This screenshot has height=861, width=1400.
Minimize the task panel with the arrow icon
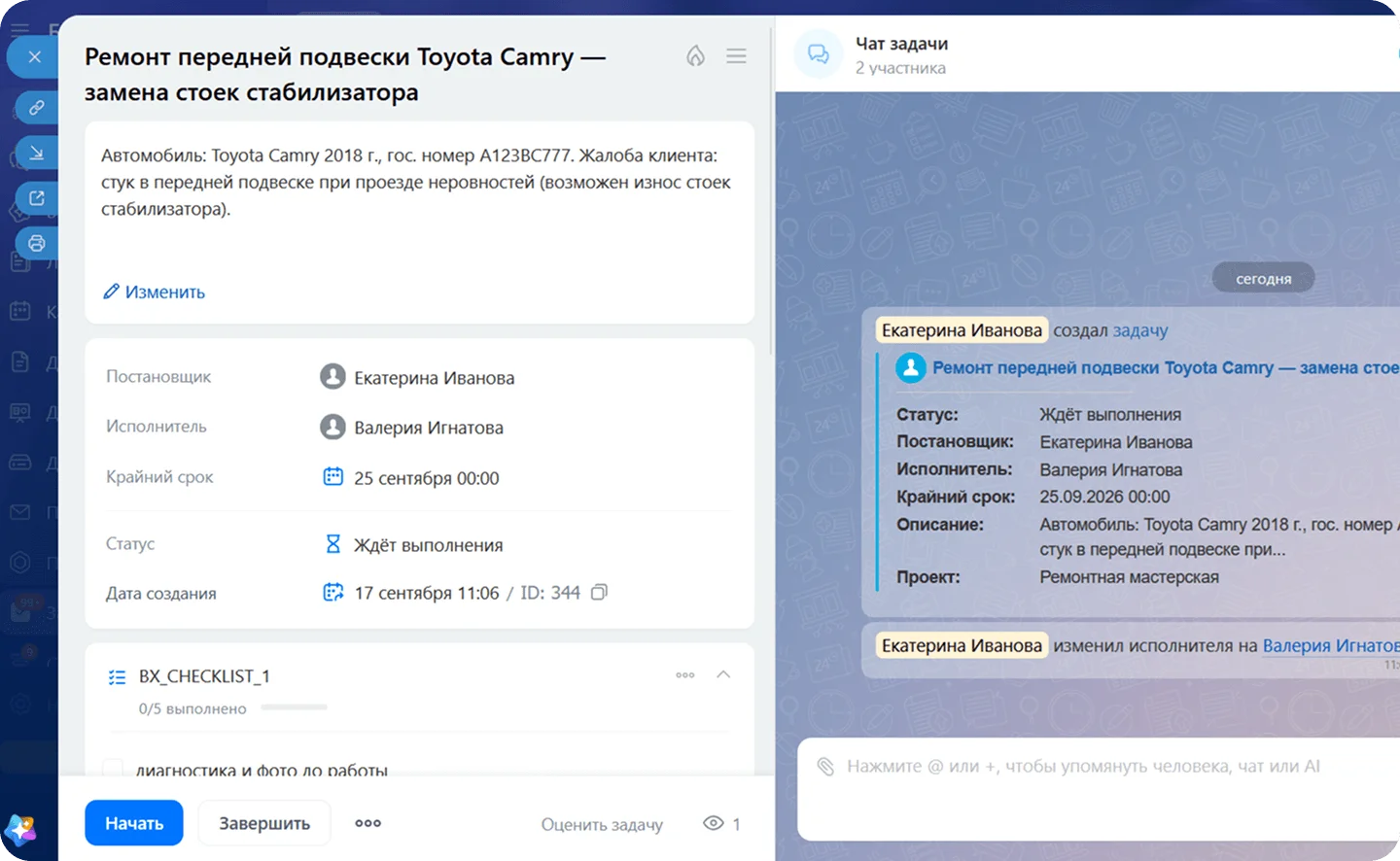[37, 153]
